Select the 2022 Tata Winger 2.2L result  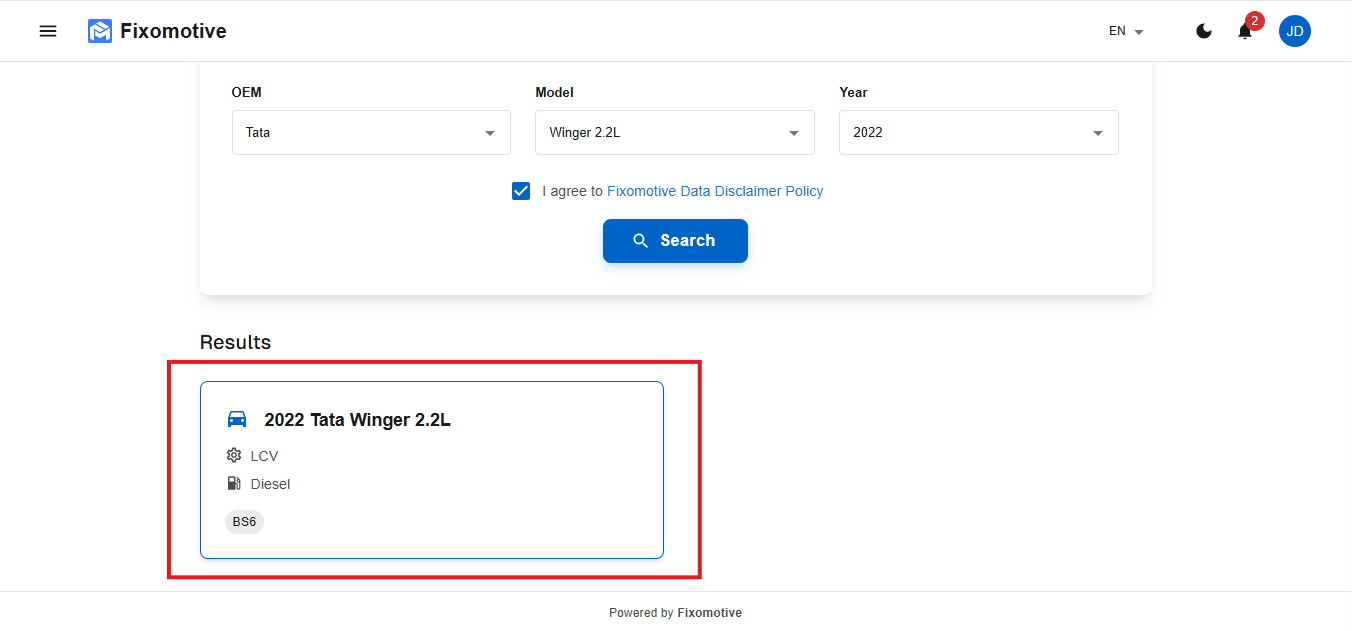[x=432, y=470]
